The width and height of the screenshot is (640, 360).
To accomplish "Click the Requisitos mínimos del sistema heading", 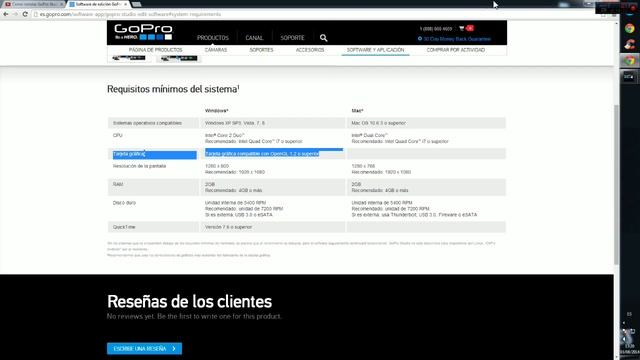I will click(x=173, y=89).
